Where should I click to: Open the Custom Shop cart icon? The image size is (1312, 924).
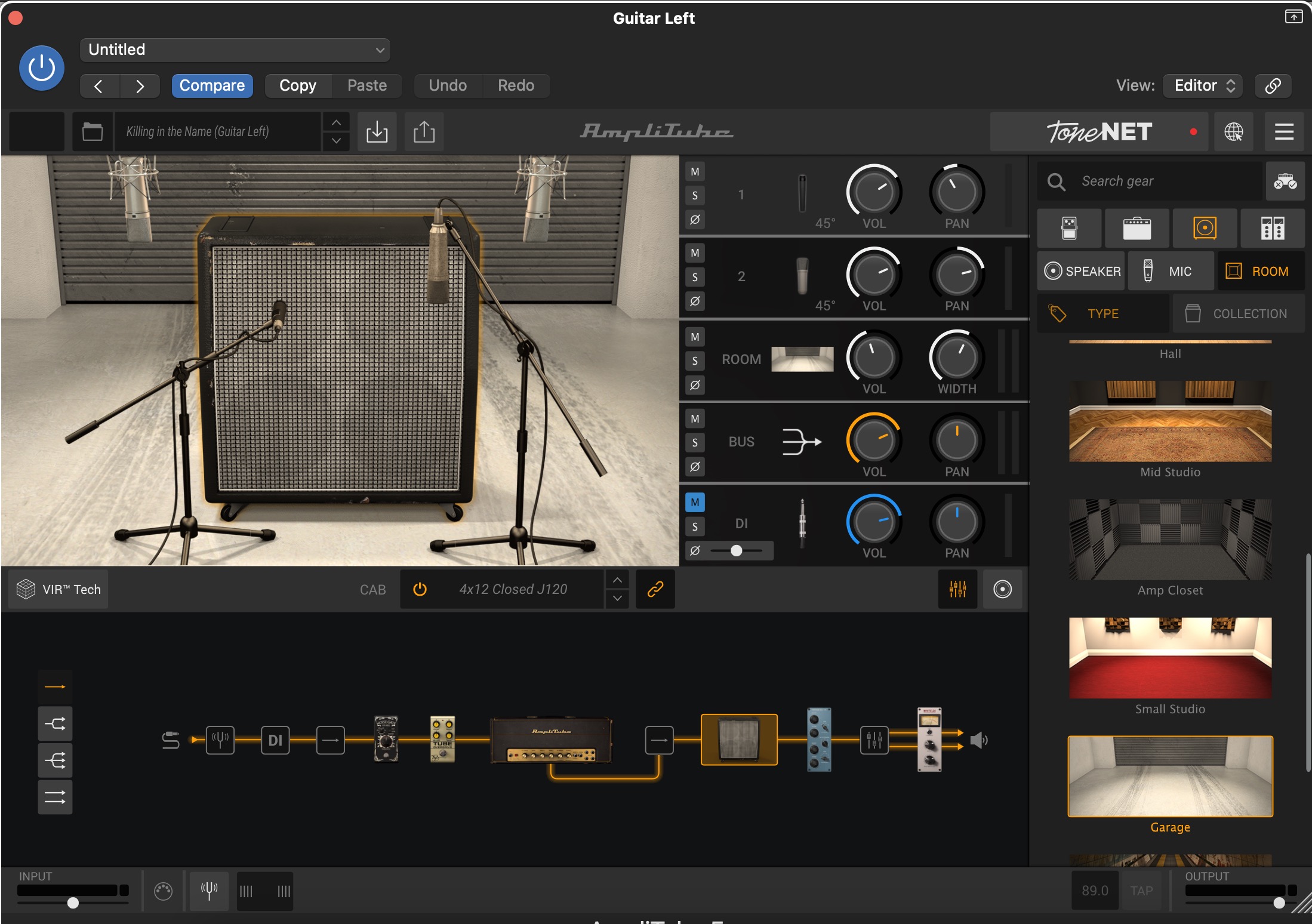click(1285, 181)
